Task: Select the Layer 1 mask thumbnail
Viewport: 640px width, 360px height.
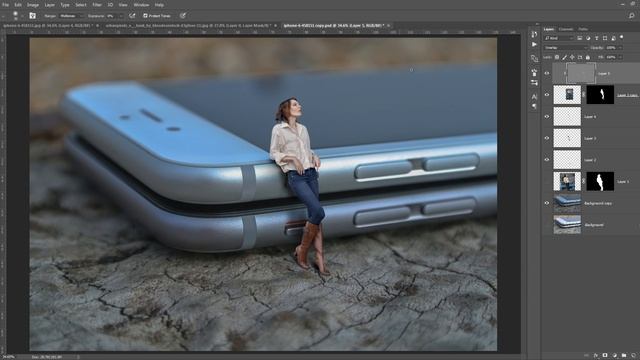Action: click(600, 181)
